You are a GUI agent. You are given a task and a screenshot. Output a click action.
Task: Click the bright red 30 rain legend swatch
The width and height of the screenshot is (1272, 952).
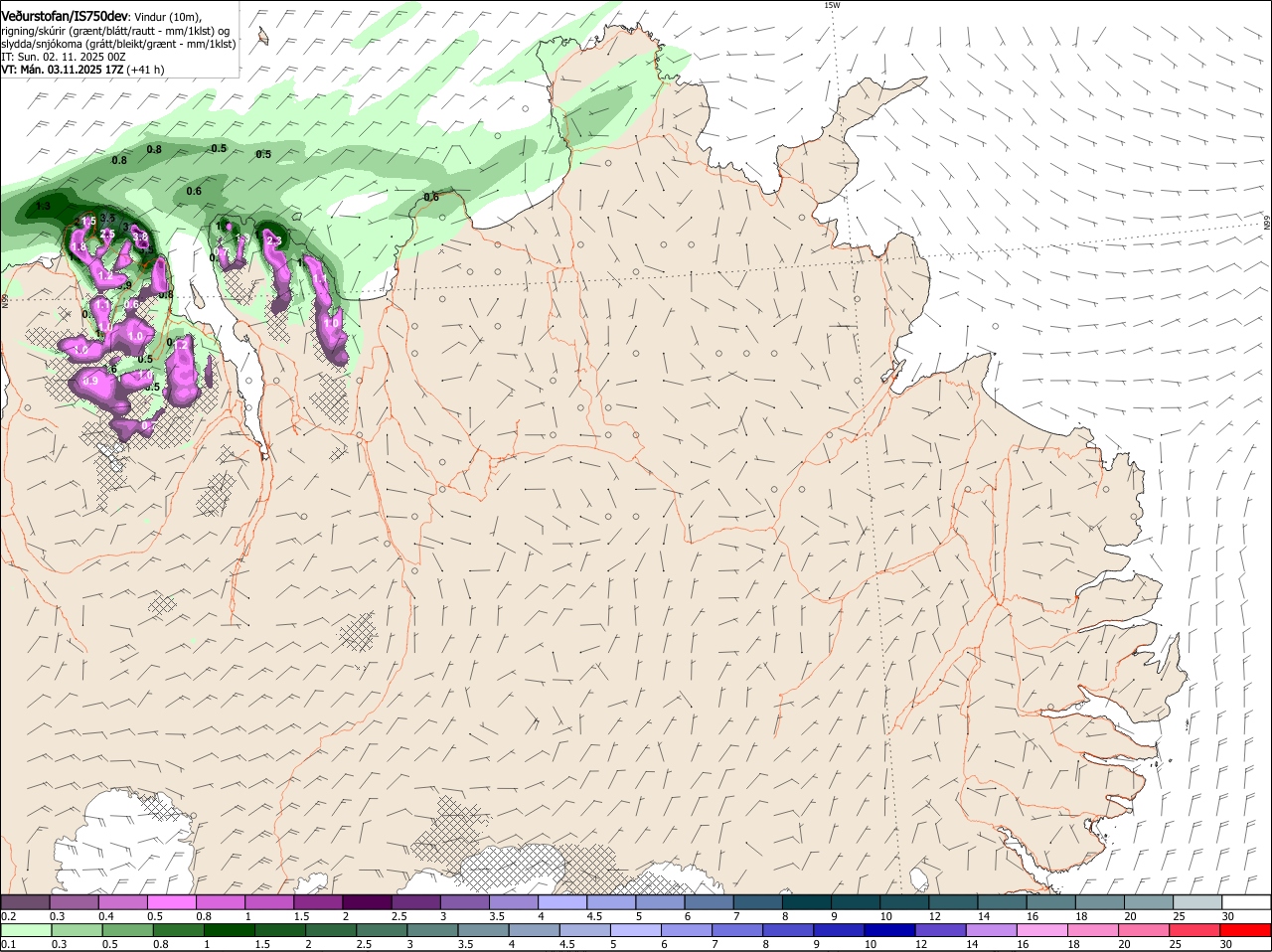(1246, 930)
